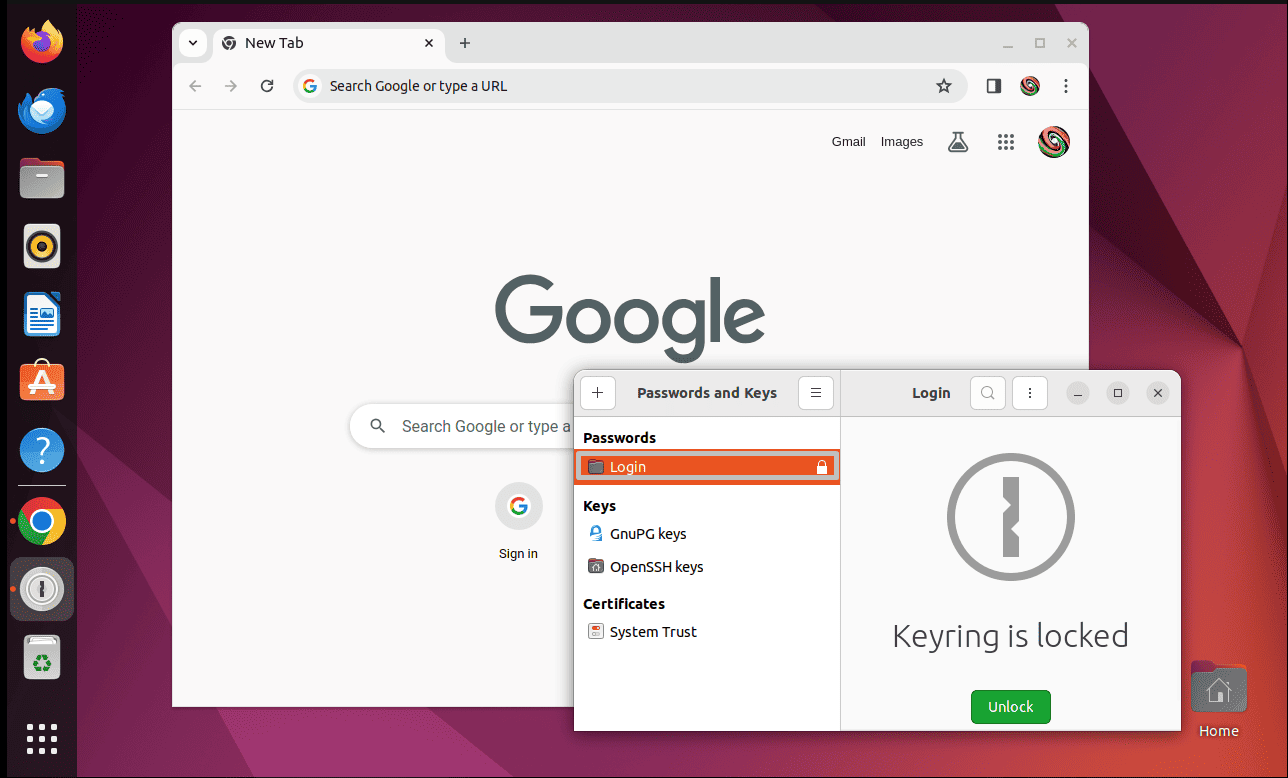
Task: Add a new item with the plus button
Action: pyautogui.click(x=597, y=393)
